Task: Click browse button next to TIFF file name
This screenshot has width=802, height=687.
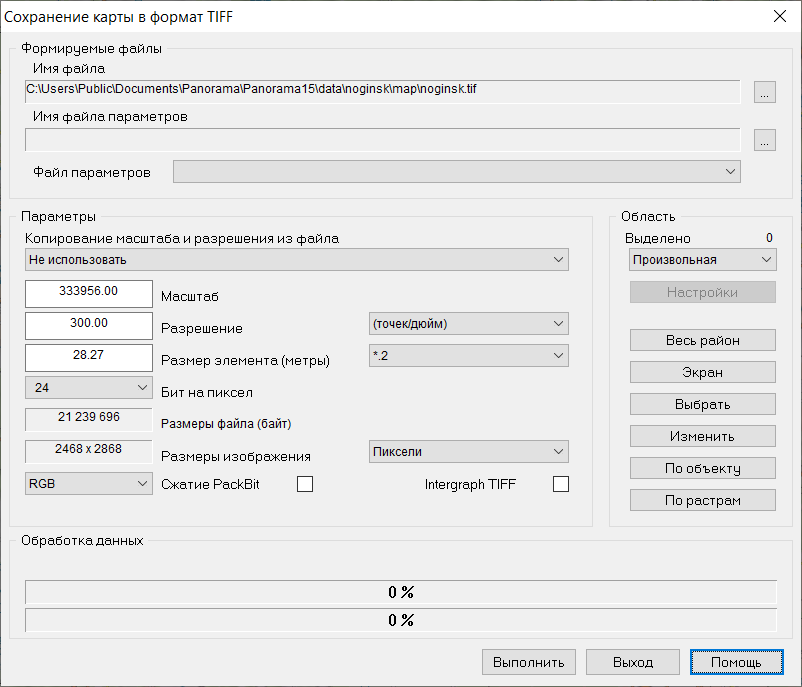Action: (x=765, y=93)
